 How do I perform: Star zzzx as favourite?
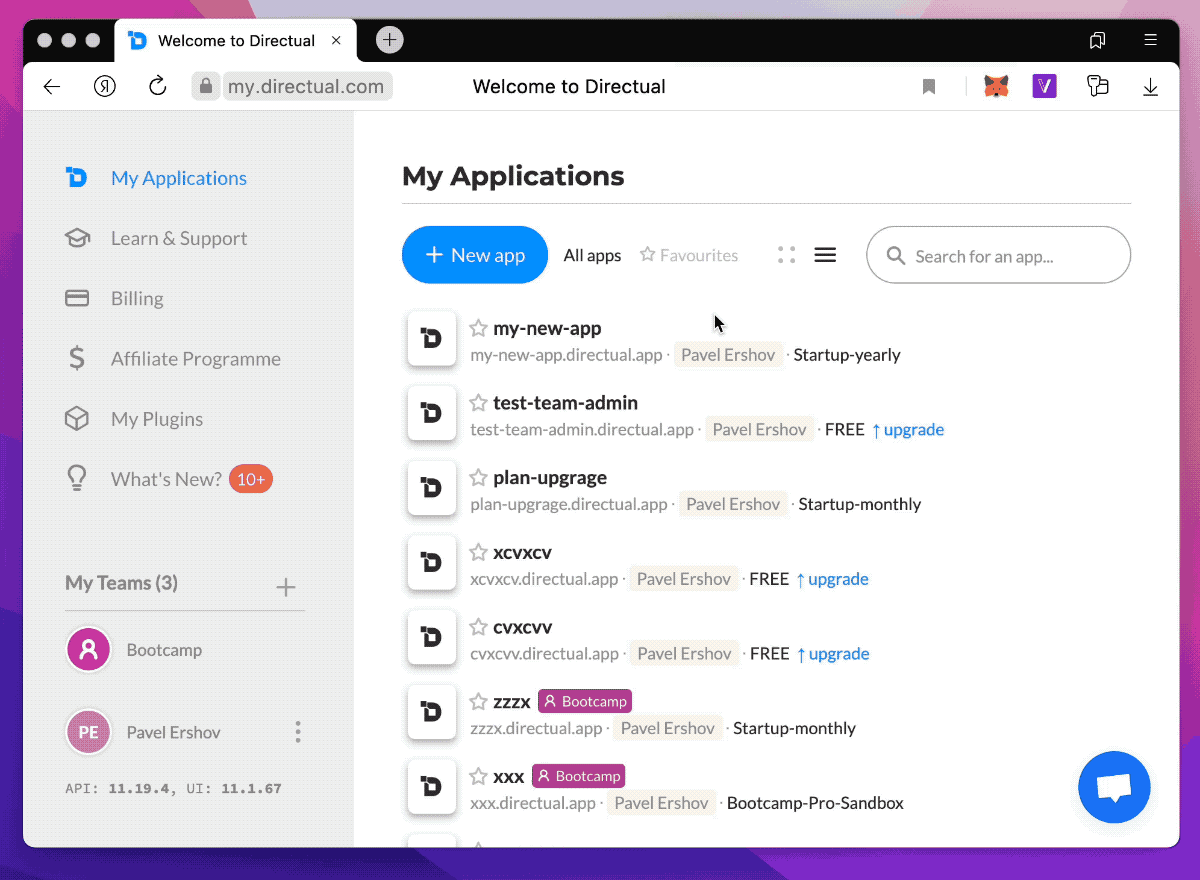click(x=479, y=701)
